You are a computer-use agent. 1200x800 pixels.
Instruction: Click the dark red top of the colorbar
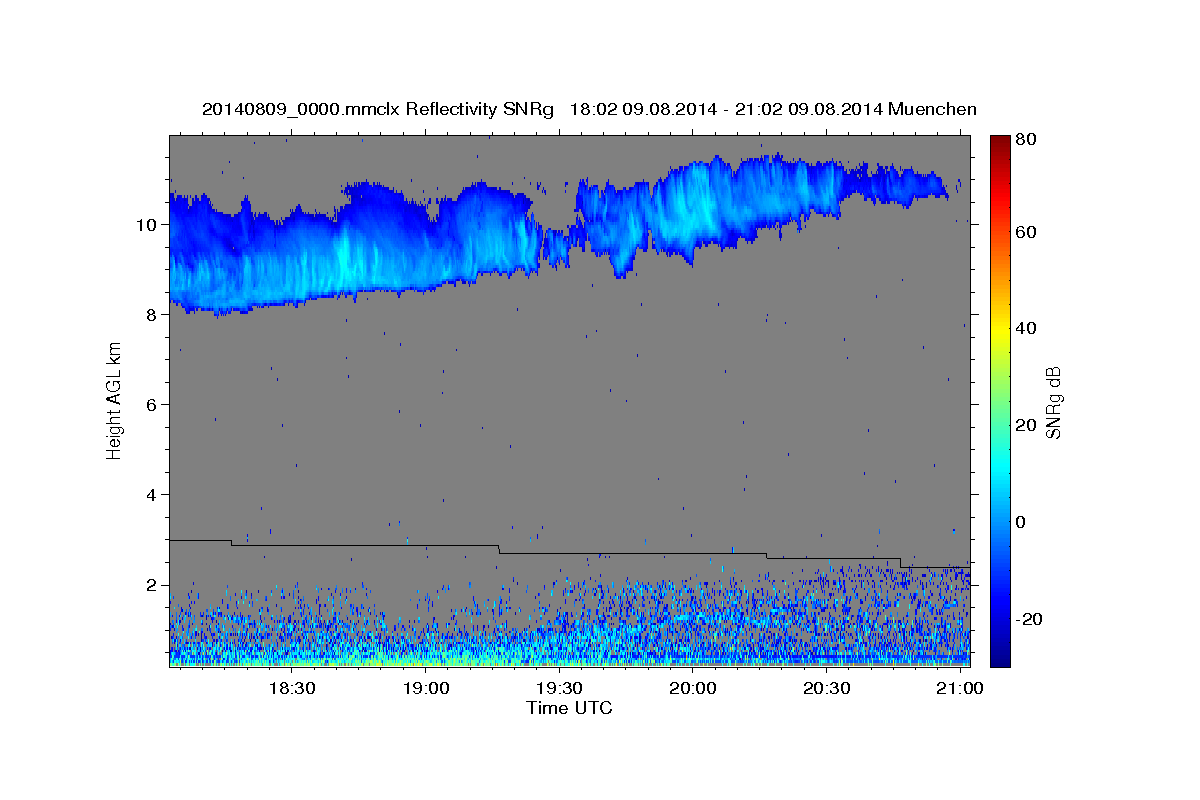1000,142
